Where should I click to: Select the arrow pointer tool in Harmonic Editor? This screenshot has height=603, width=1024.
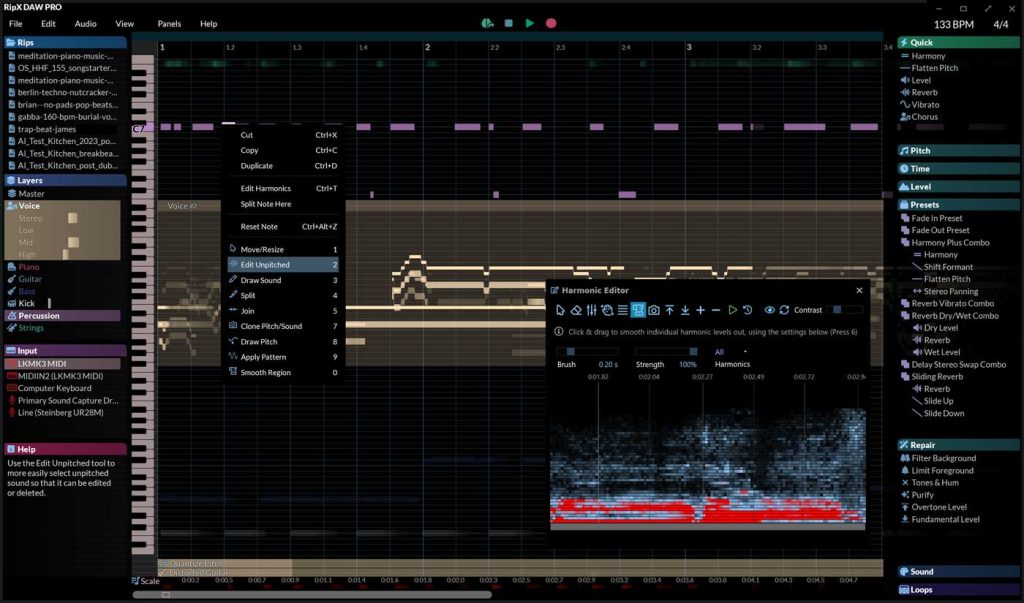point(559,310)
